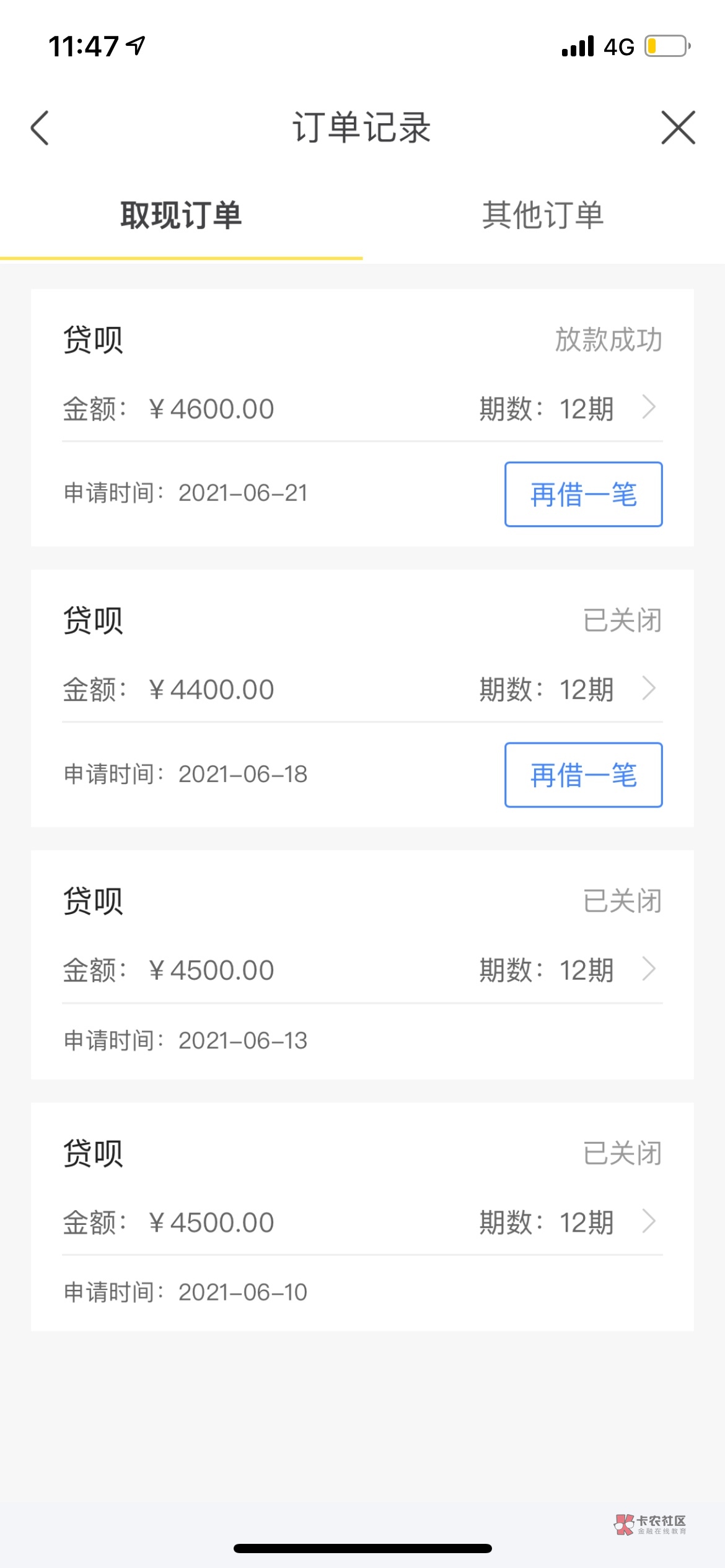Switch to the 其他订单 tab
The height and width of the screenshot is (1568, 725).
543,216
